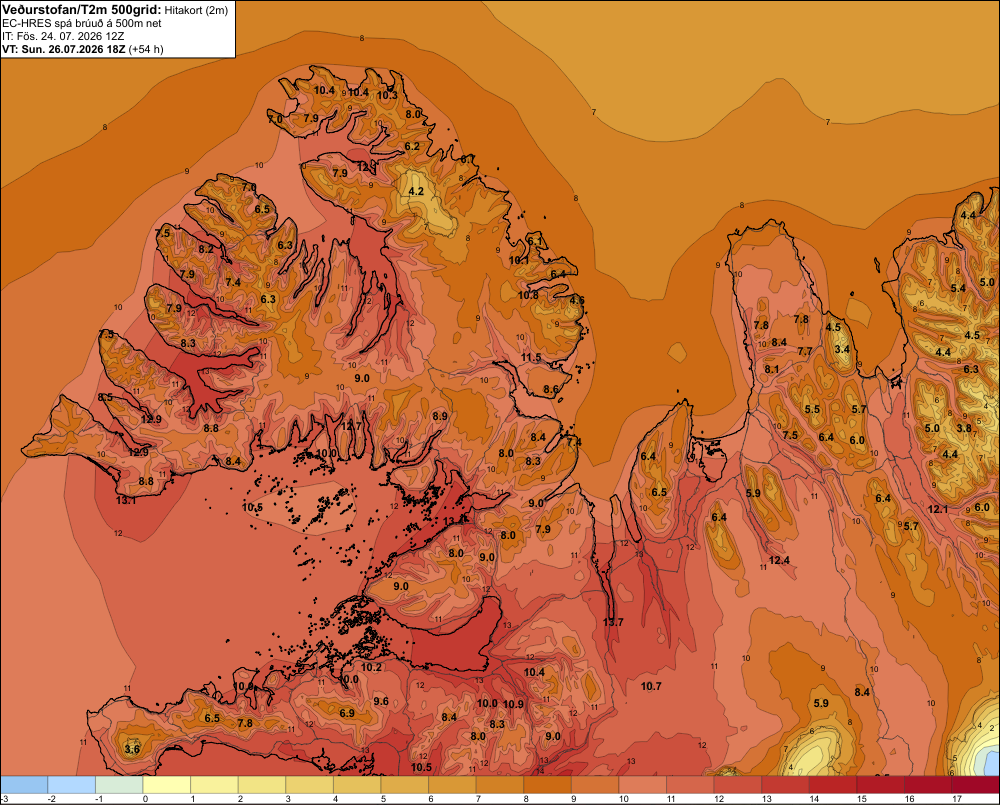
Task: Click the temperature value 3.4 on the map
Action: click(x=842, y=349)
